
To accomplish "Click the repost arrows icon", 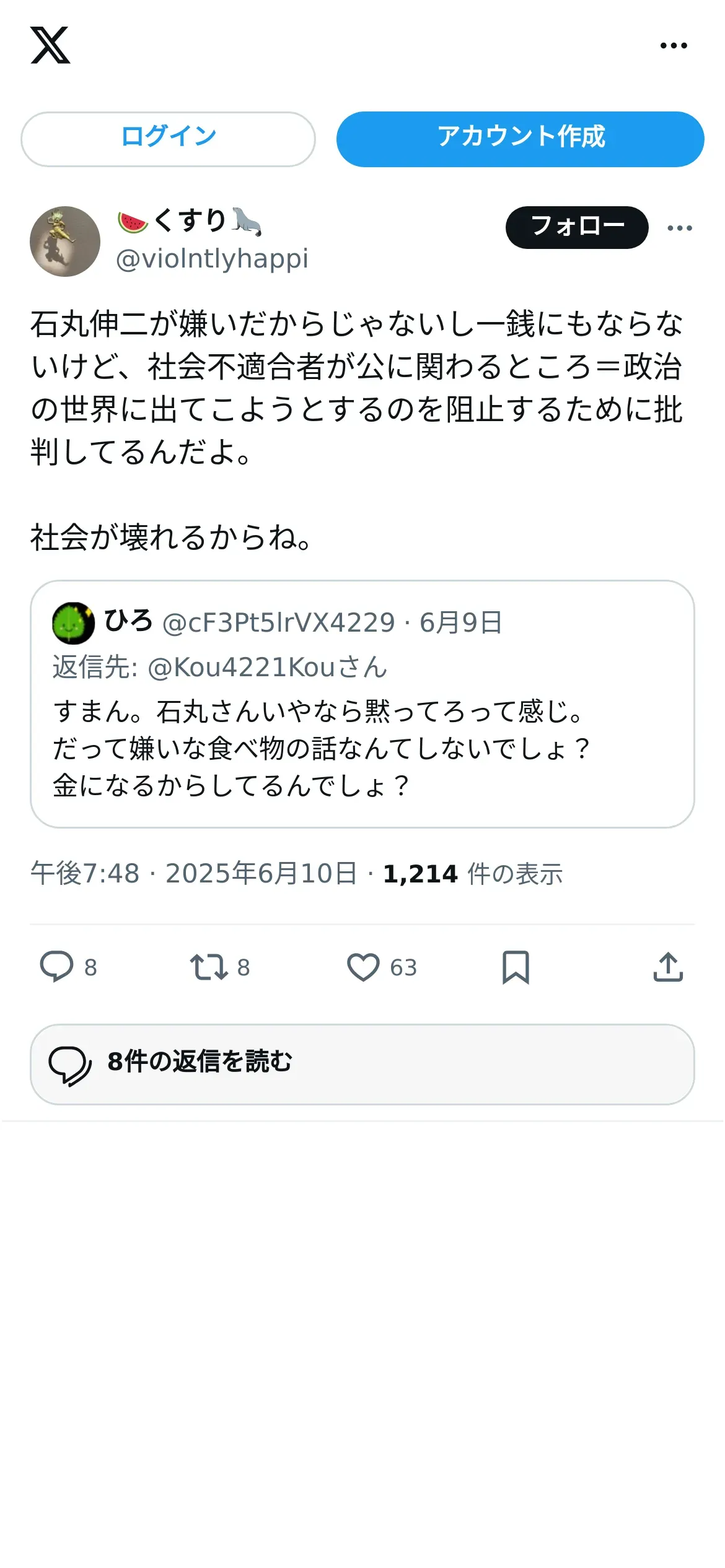I will [209, 967].
